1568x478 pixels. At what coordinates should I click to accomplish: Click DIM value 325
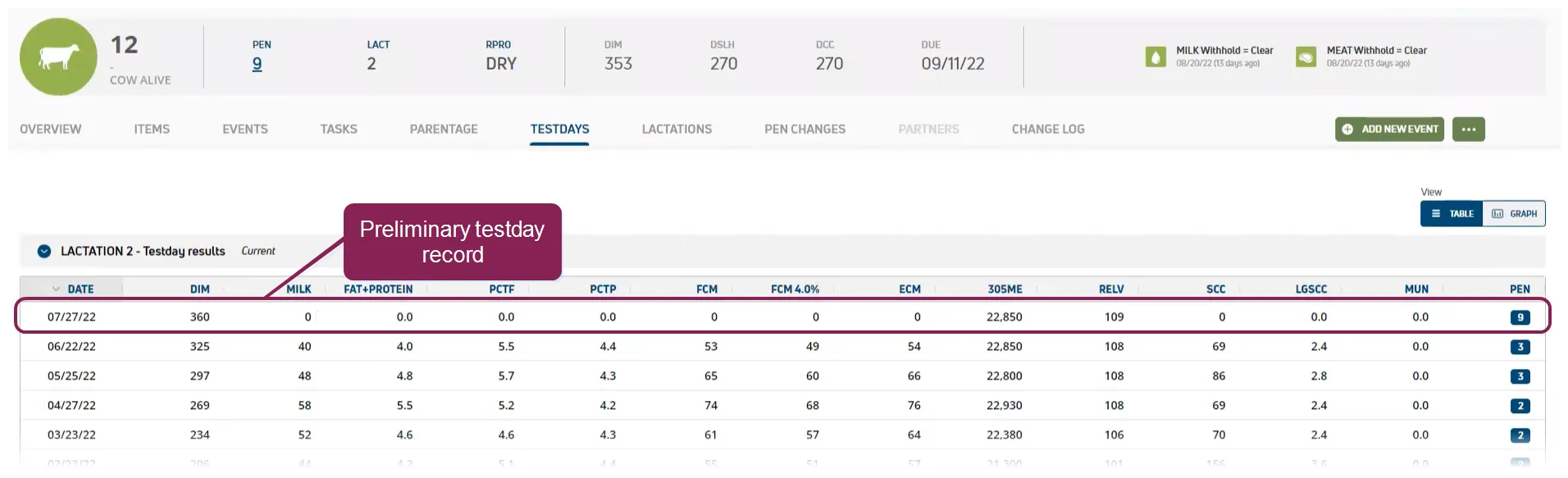tap(200, 346)
